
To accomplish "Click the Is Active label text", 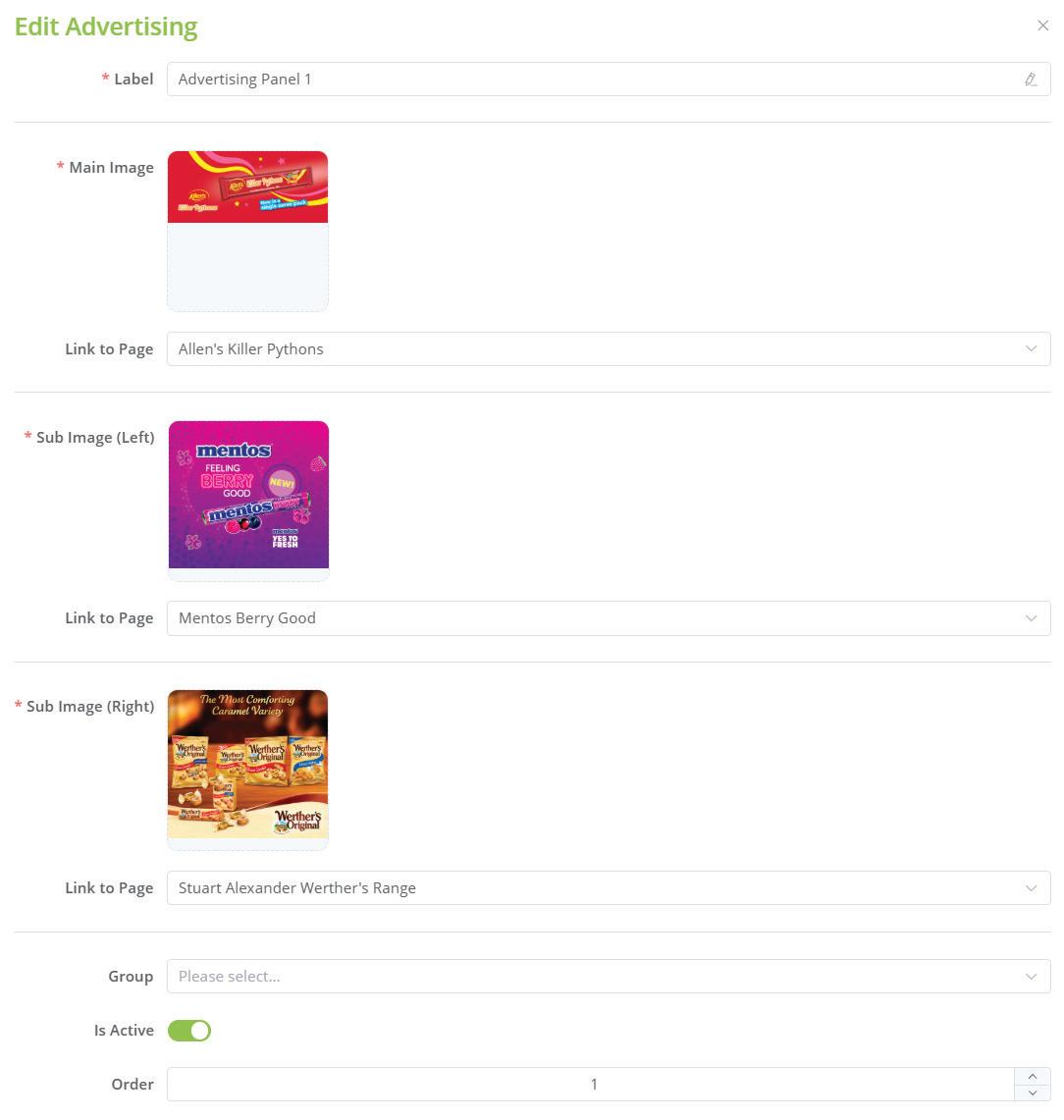I will (125, 1030).
